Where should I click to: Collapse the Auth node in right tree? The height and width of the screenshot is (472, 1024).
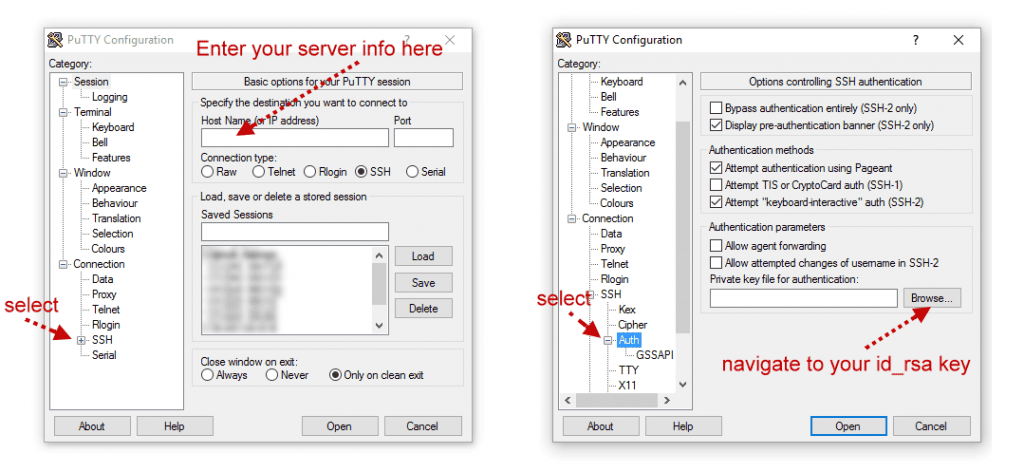click(609, 340)
